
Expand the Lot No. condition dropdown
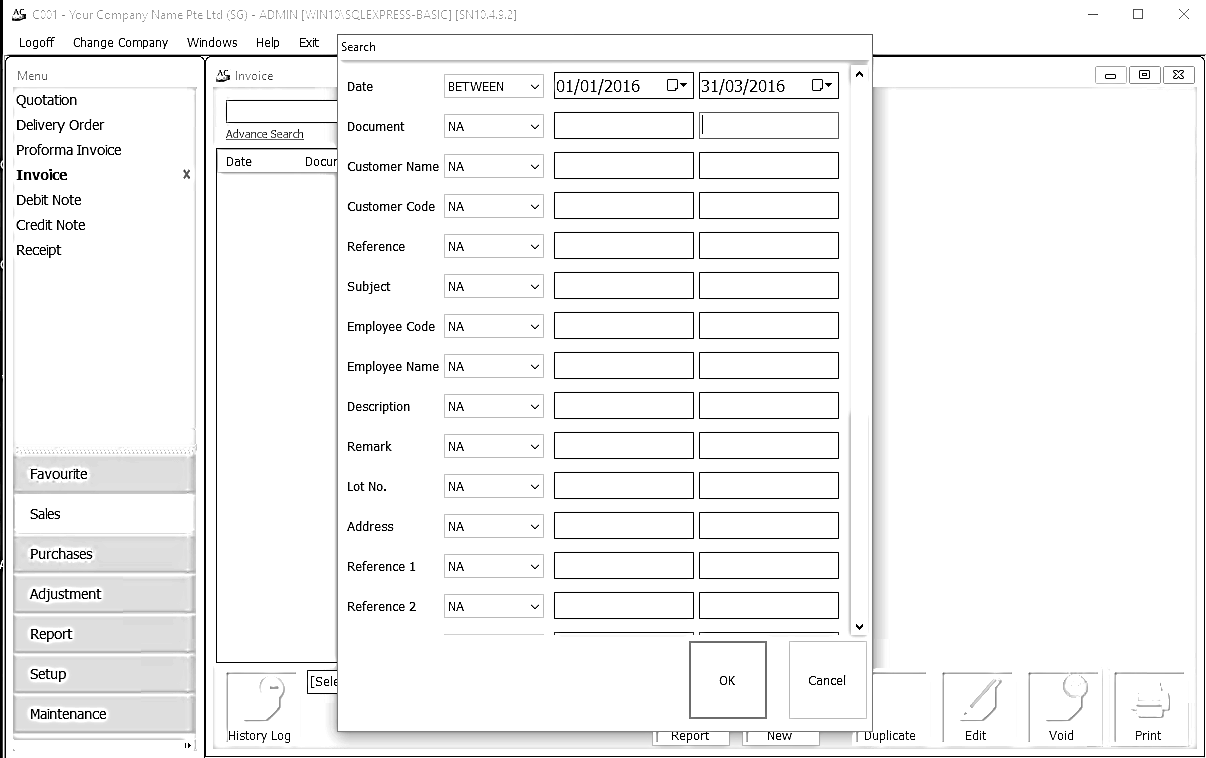pos(535,487)
